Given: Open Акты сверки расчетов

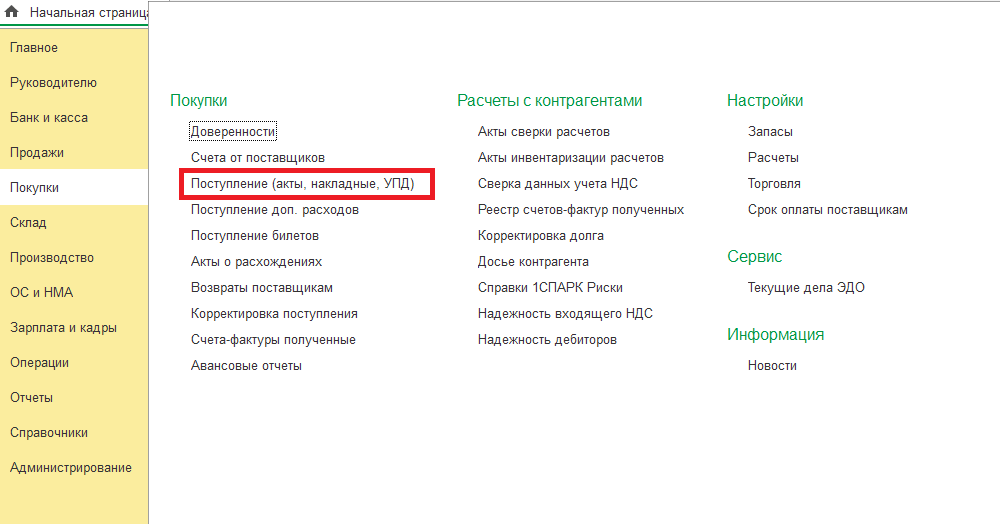Looking at the screenshot, I should pyautogui.click(x=544, y=132).
